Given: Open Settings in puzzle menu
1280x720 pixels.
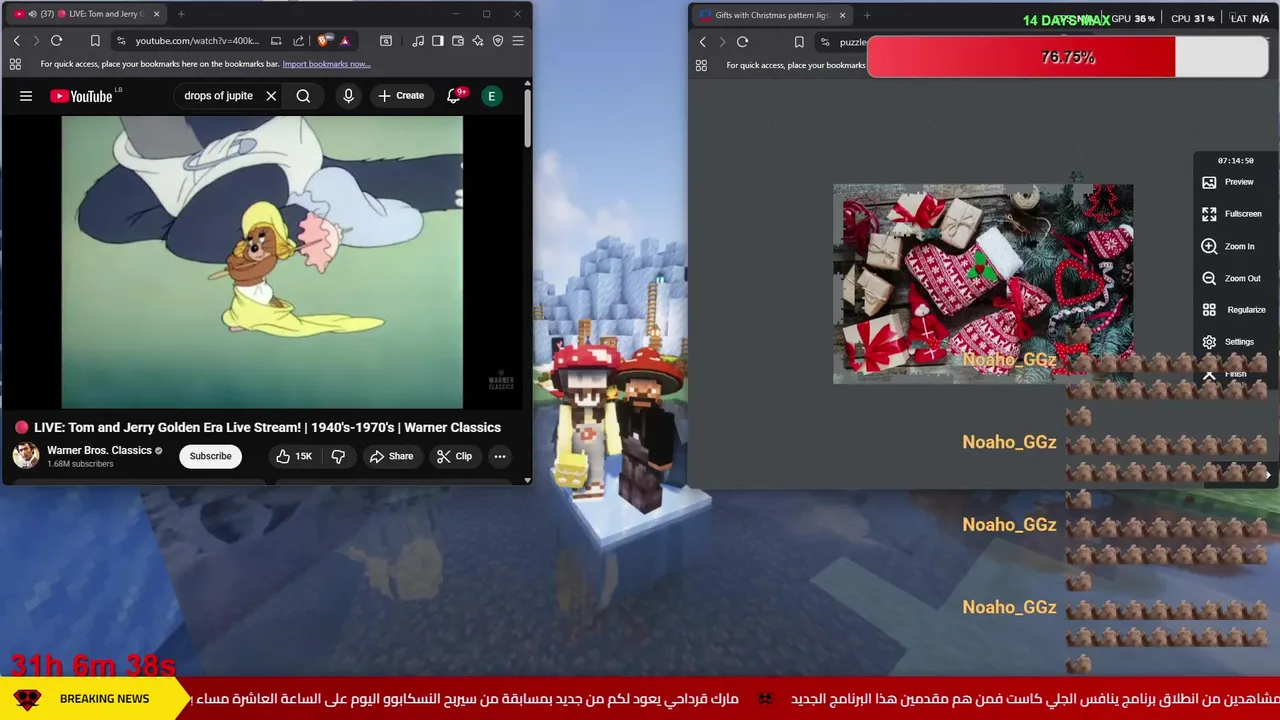Looking at the screenshot, I should click(x=1228, y=342).
